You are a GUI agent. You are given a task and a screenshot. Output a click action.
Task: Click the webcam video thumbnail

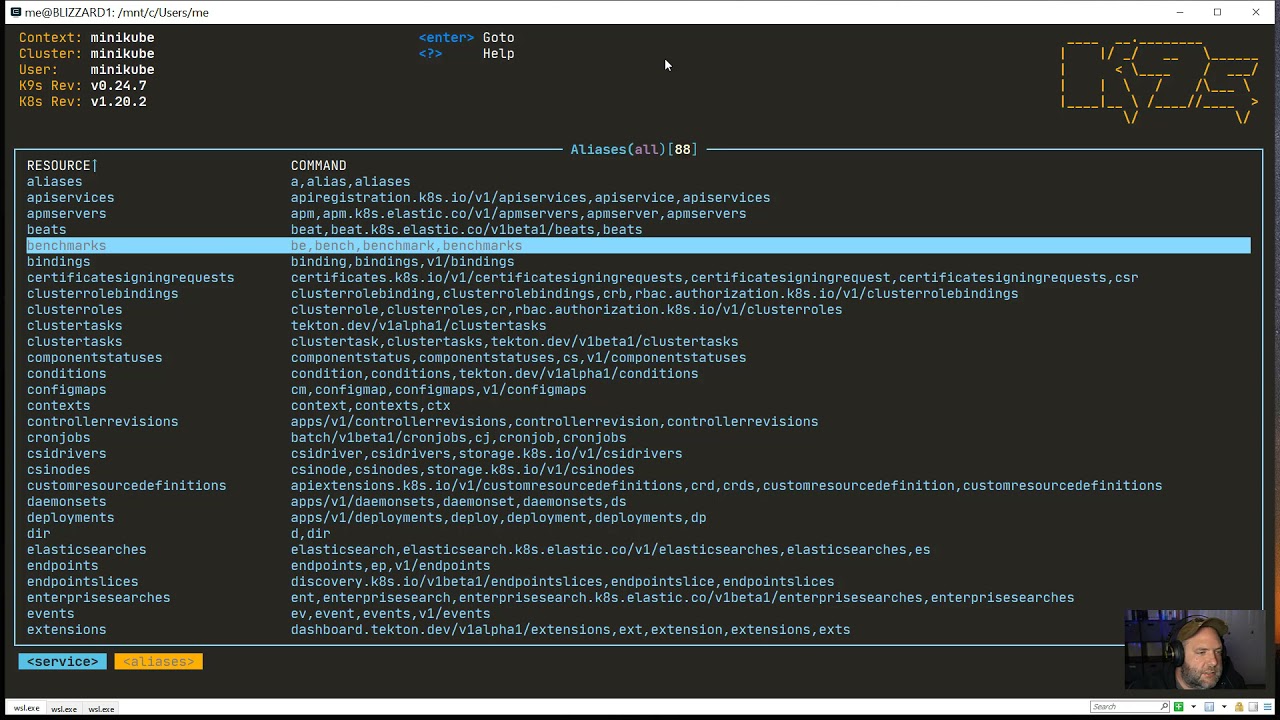[x=1194, y=649]
